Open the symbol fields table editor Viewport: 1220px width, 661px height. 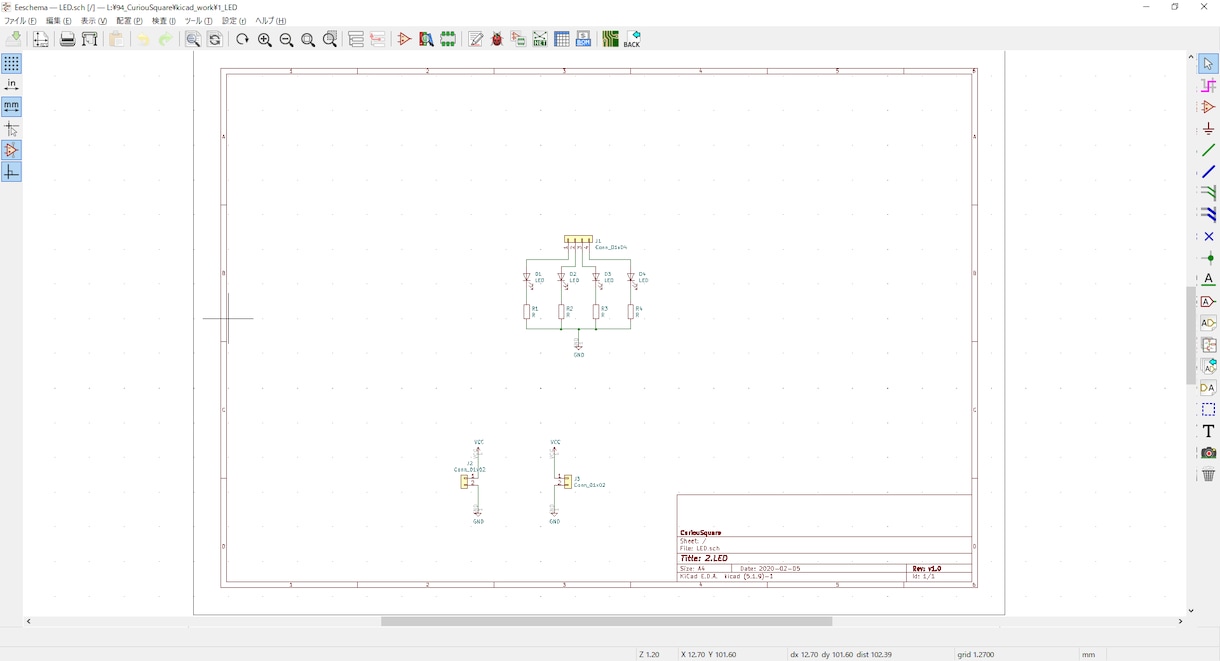(x=562, y=39)
